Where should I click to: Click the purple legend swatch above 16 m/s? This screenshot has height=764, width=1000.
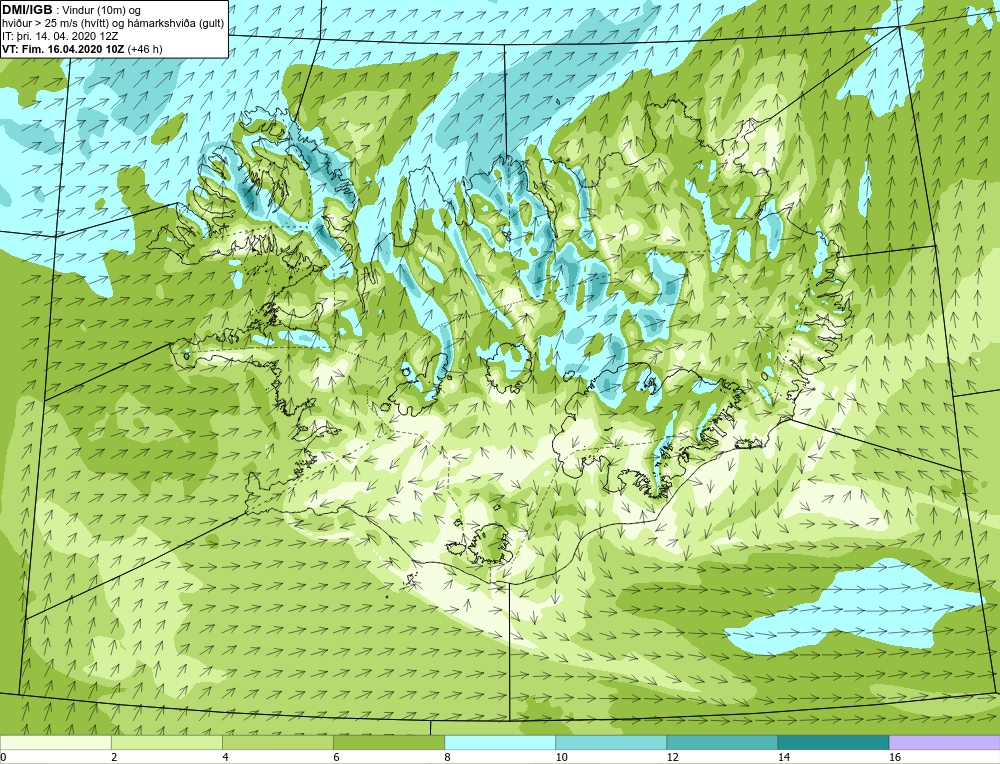(944, 742)
